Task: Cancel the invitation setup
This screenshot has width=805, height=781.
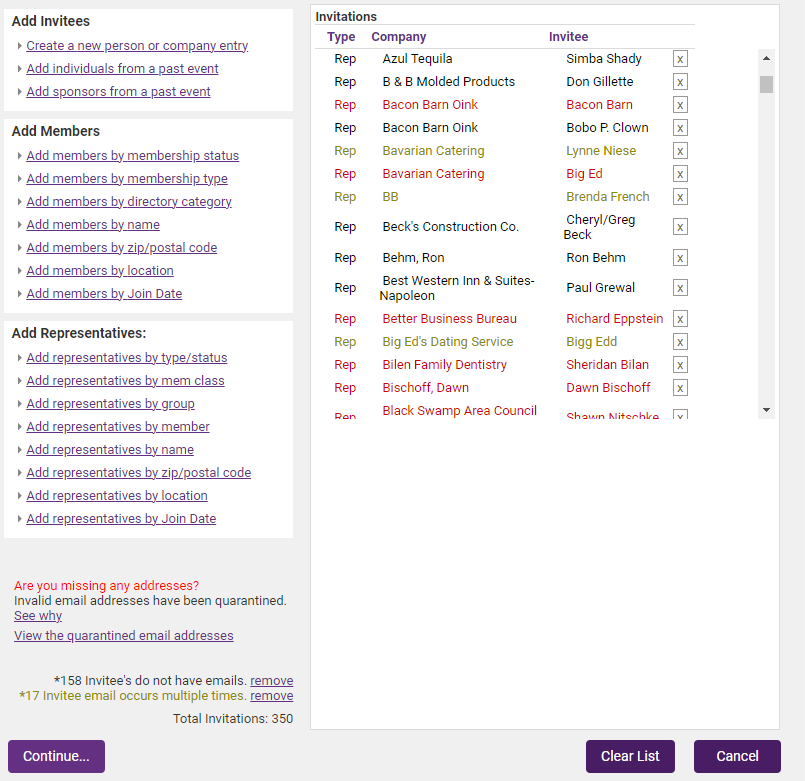Action: click(x=737, y=756)
